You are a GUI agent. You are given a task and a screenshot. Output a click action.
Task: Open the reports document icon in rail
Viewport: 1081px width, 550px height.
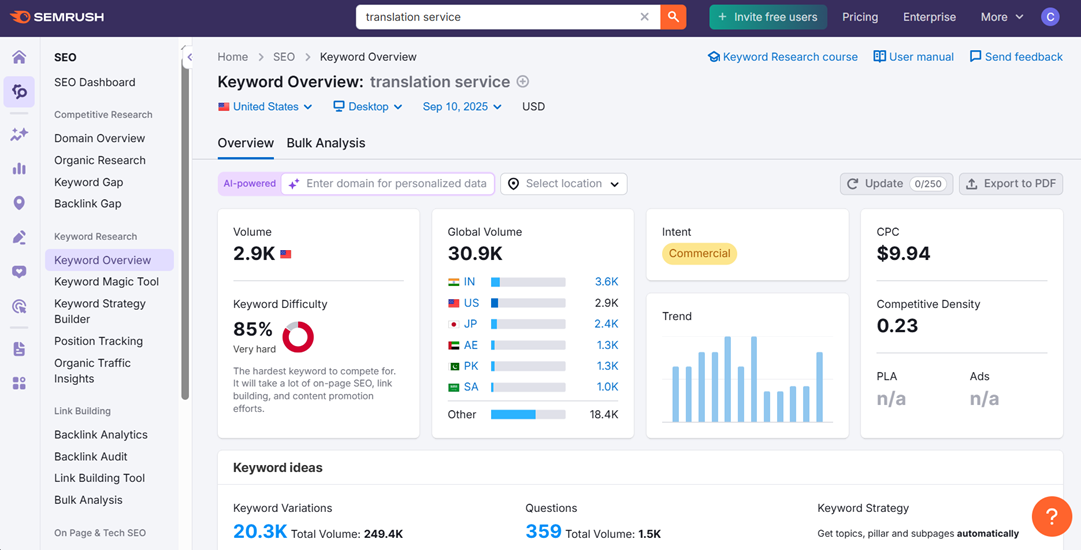[x=19, y=349]
